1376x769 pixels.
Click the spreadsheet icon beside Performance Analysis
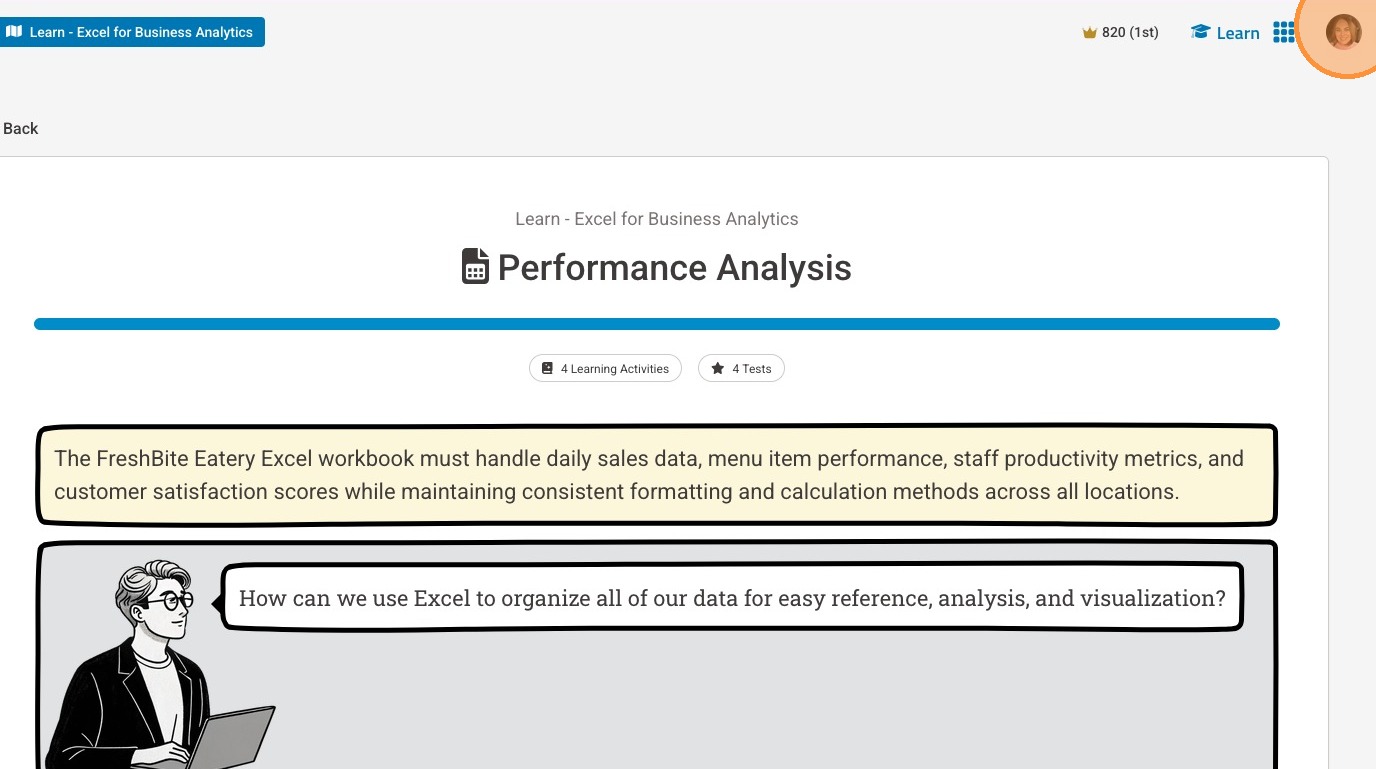coord(475,267)
